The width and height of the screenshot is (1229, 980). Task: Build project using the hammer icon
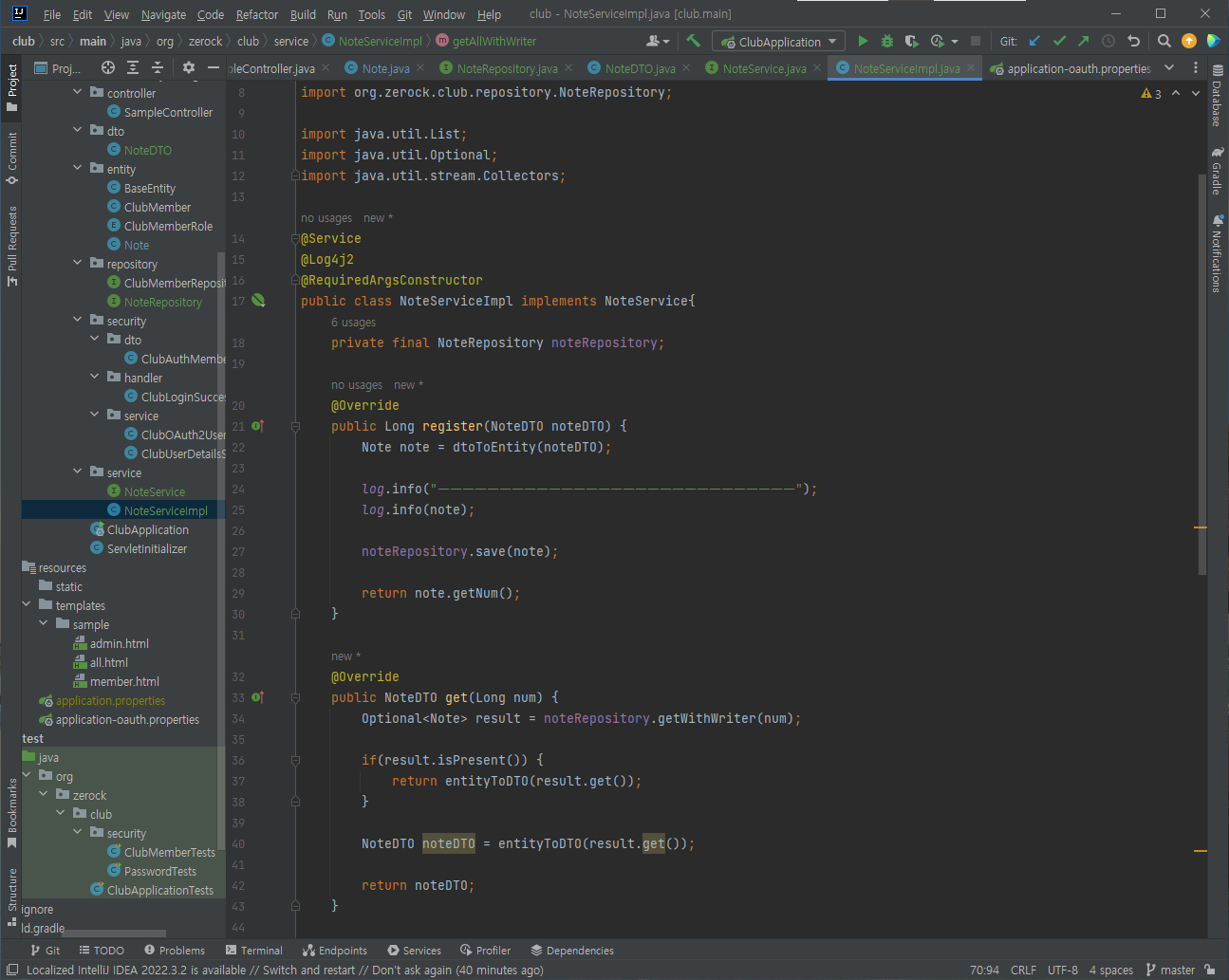[x=694, y=41]
